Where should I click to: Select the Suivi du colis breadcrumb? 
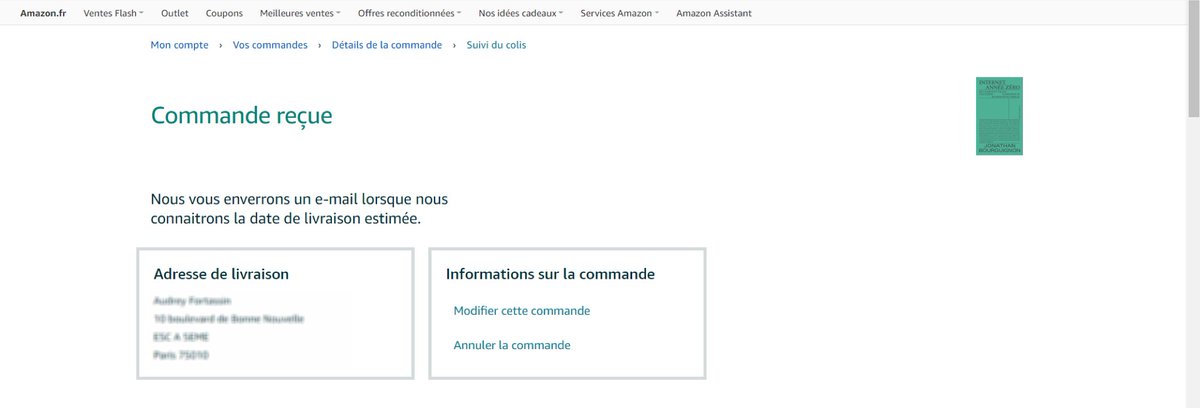tap(496, 45)
